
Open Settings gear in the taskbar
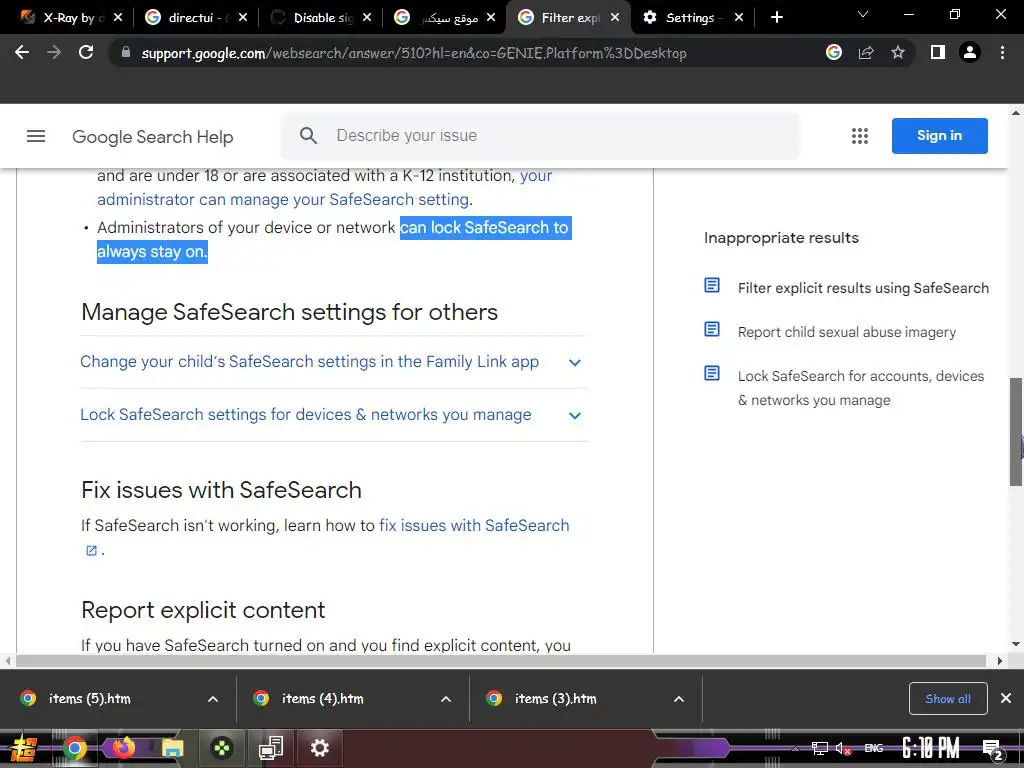pos(319,748)
